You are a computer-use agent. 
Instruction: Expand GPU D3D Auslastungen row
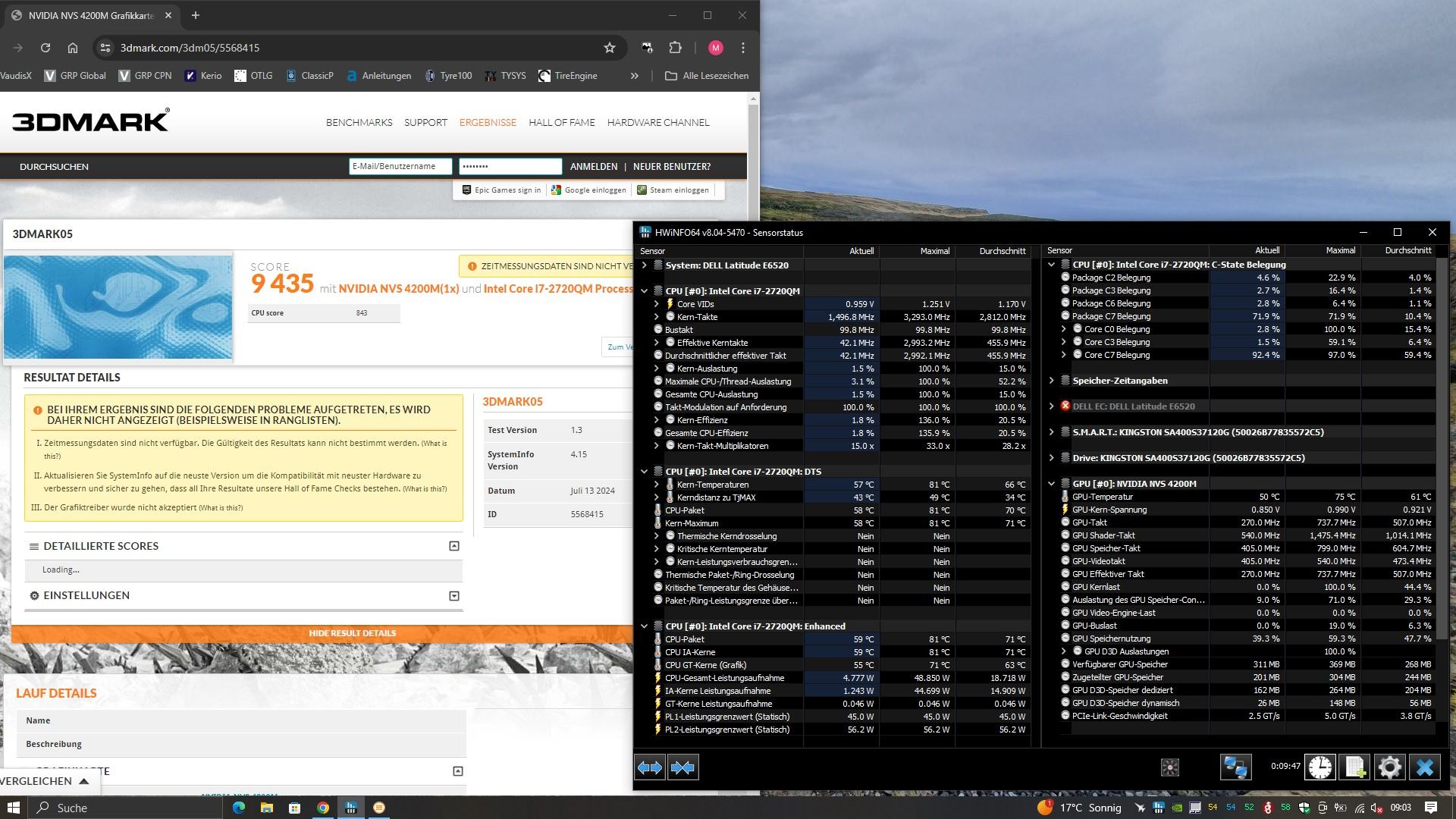pos(1064,651)
